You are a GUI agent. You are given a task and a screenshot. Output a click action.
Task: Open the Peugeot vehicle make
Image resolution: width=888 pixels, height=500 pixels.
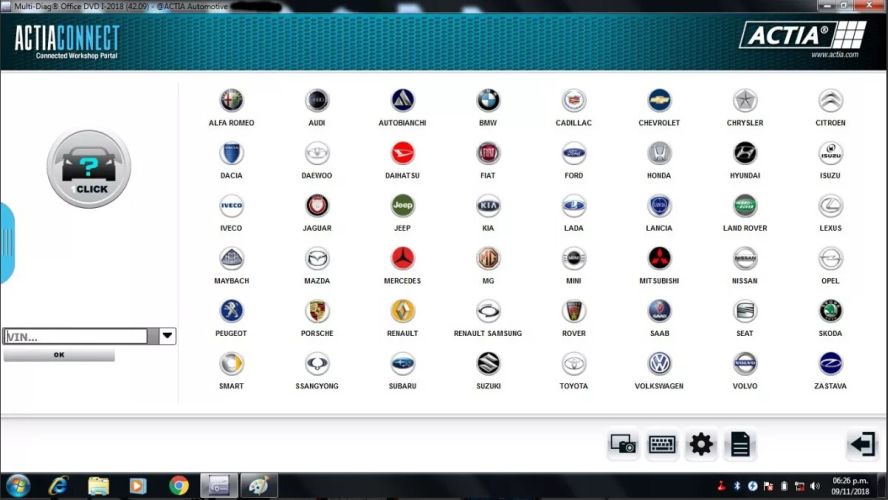tap(231, 311)
